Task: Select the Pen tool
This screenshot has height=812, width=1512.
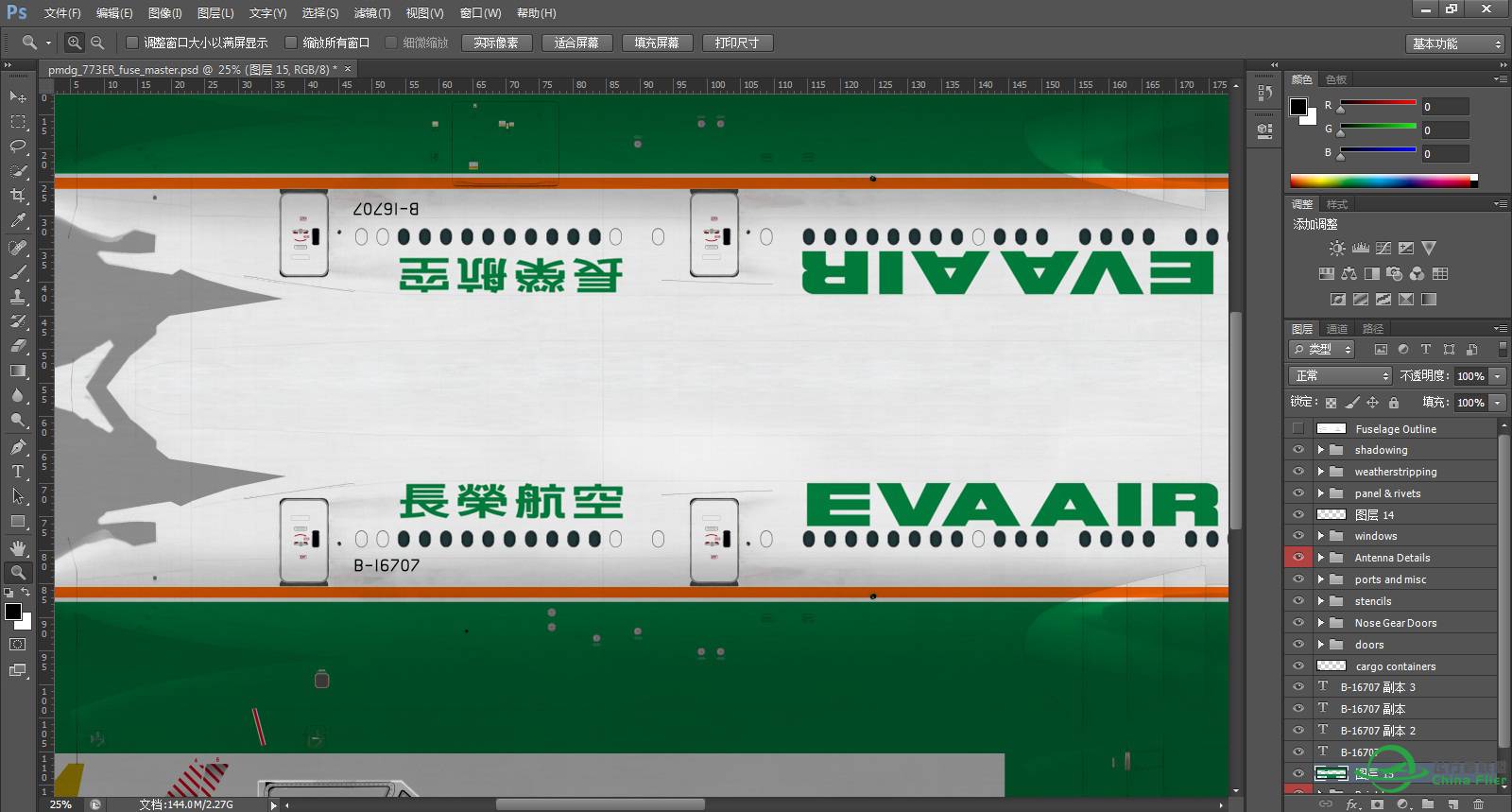Action: coord(17,446)
